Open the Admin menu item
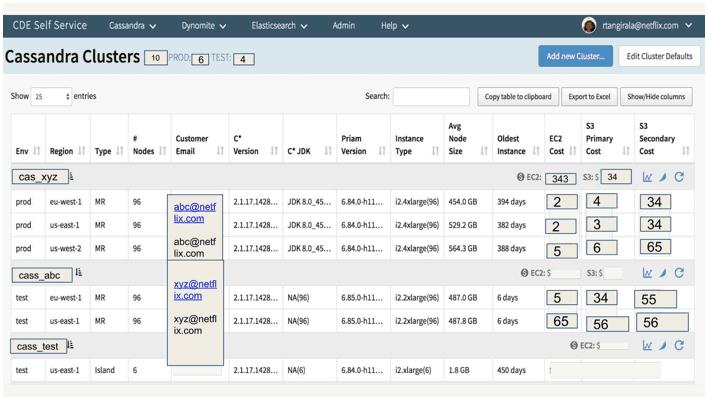The image size is (707, 402). coord(344,26)
